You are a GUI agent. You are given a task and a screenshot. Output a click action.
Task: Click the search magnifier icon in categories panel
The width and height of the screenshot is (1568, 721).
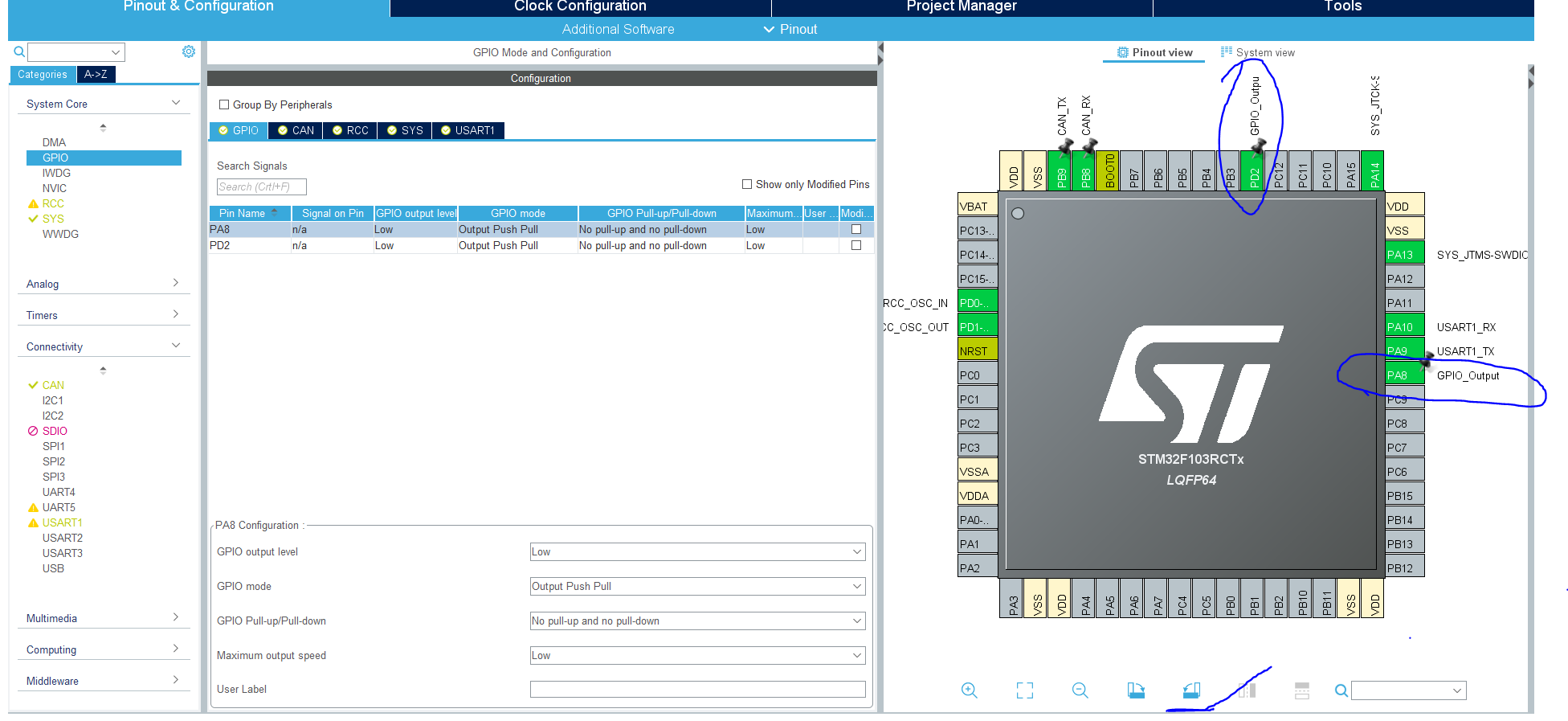(19, 52)
